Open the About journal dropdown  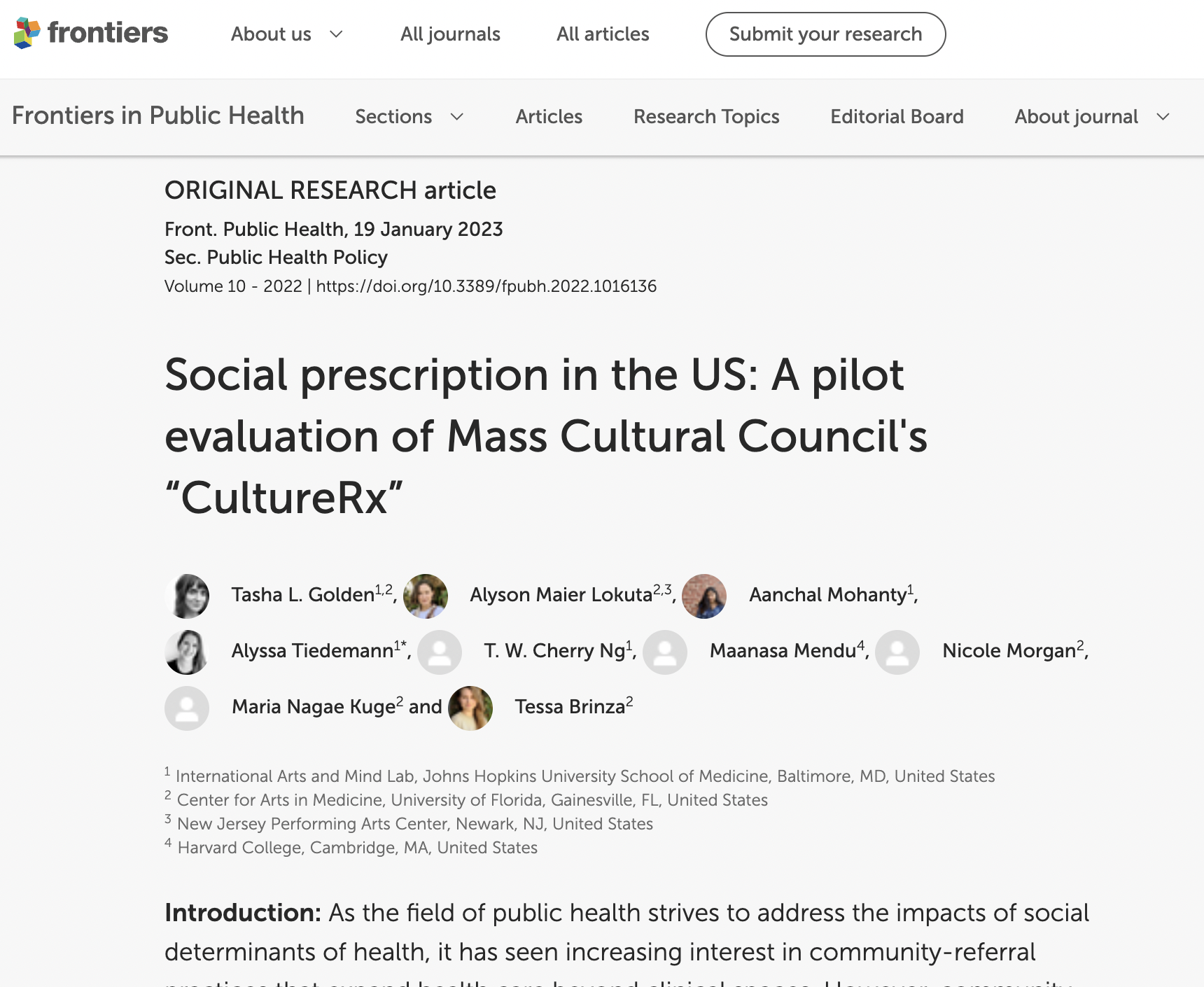1092,116
